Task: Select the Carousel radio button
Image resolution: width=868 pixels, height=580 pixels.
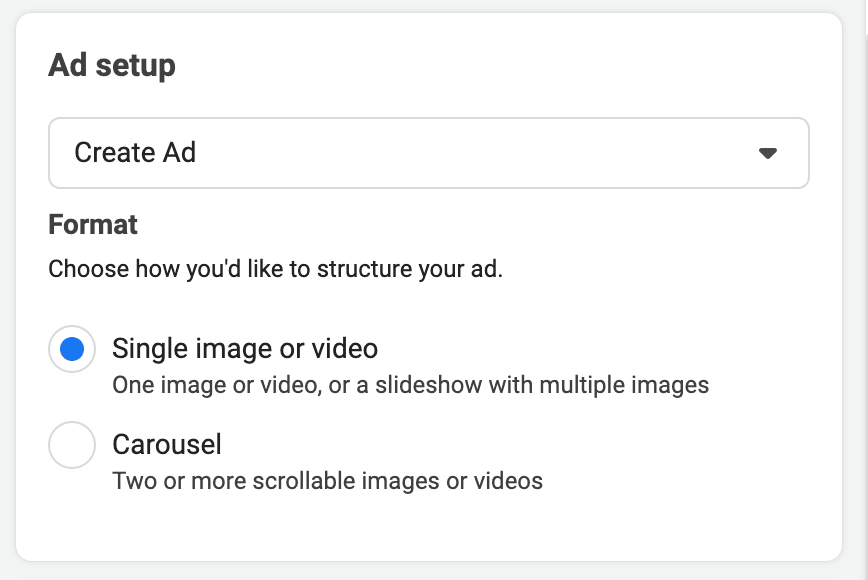Action: click(x=72, y=445)
